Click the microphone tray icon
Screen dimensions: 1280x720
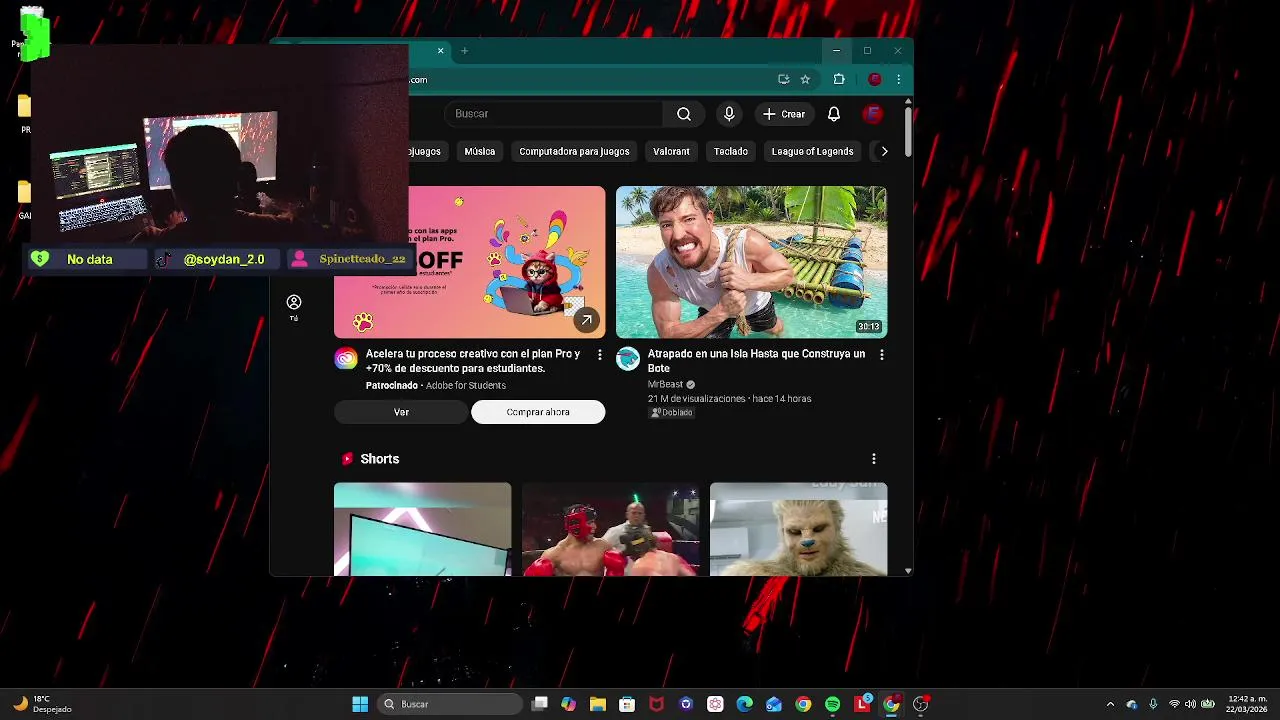coord(1153,704)
